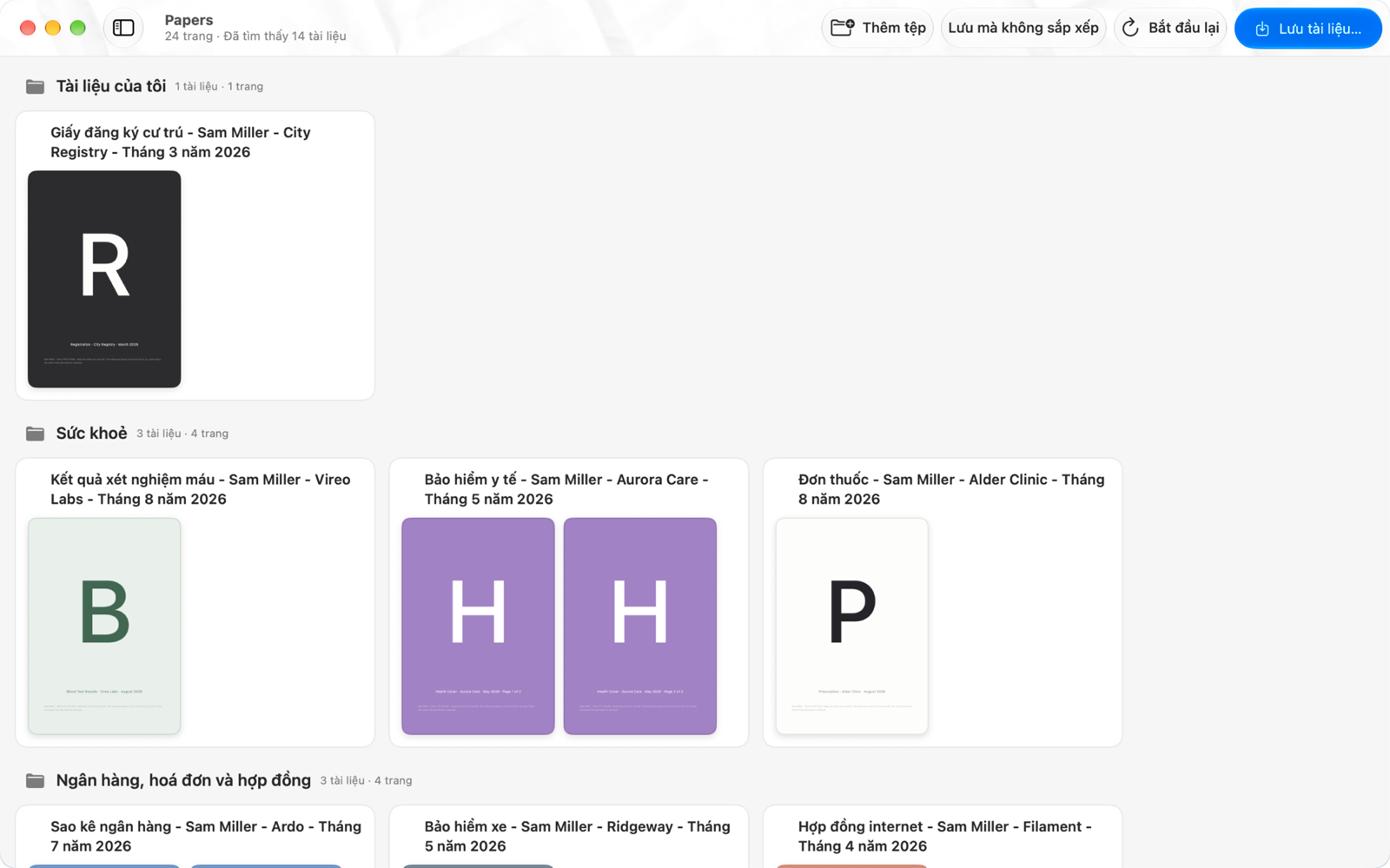This screenshot has height=868, width=1390.
Task: Open the City Registry page thumbnail R
Action: tap(104, 279)
